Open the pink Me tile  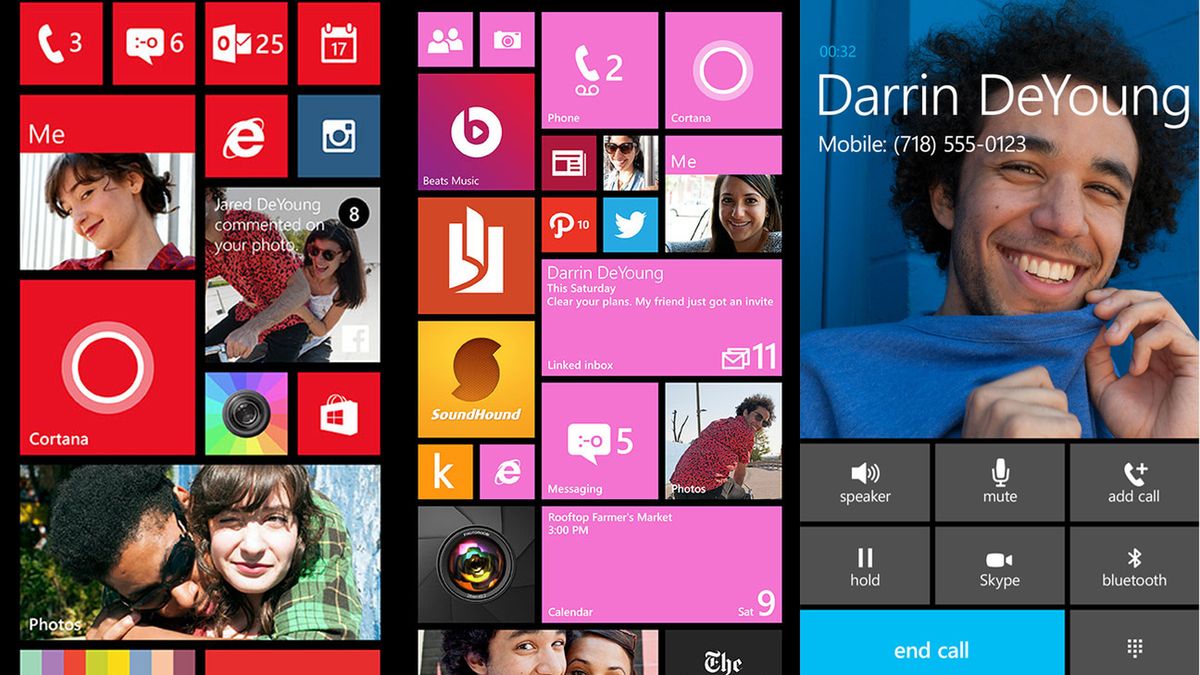tap(723, 194)
